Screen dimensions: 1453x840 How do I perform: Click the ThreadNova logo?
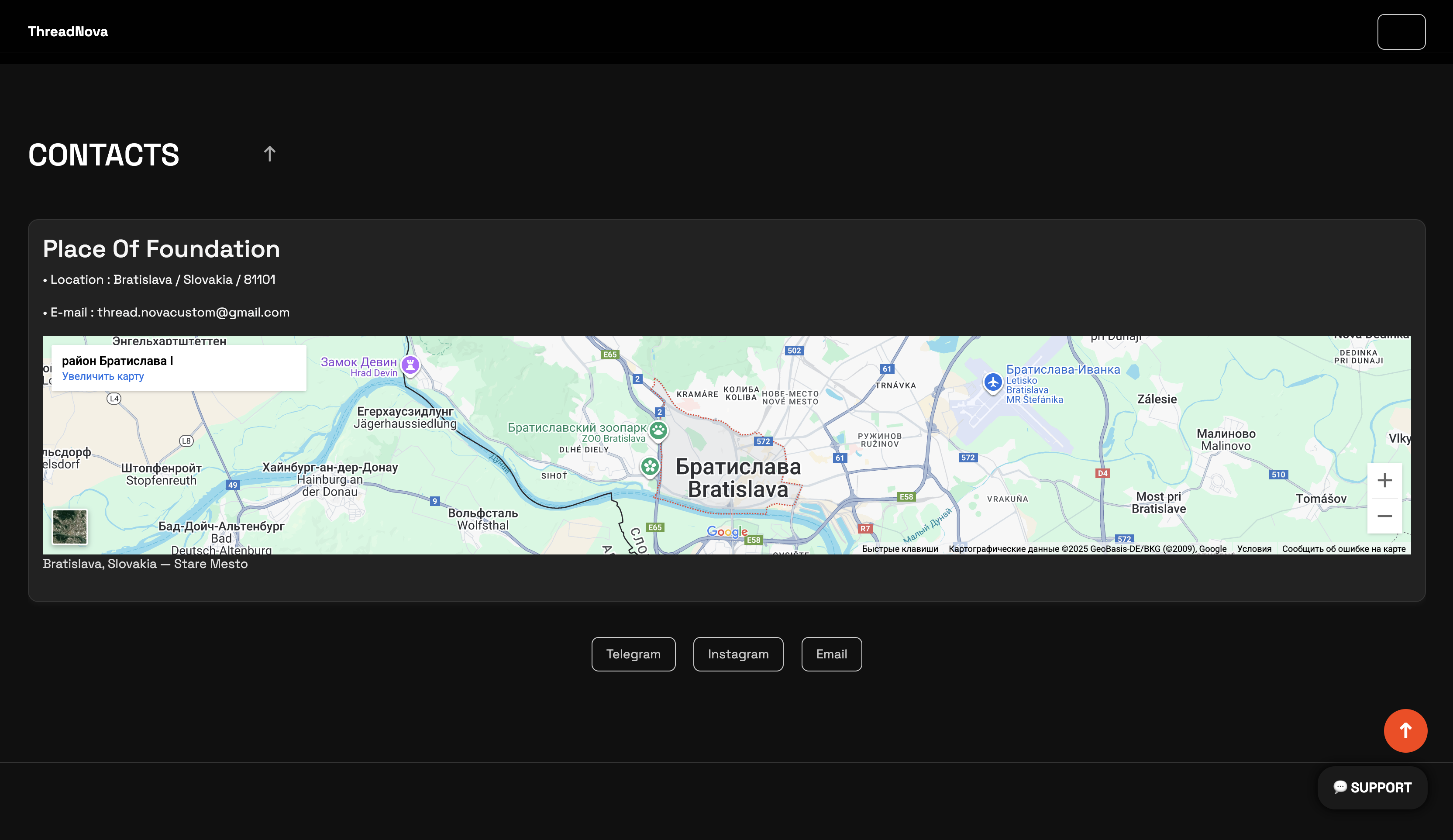tap(68, 32)
